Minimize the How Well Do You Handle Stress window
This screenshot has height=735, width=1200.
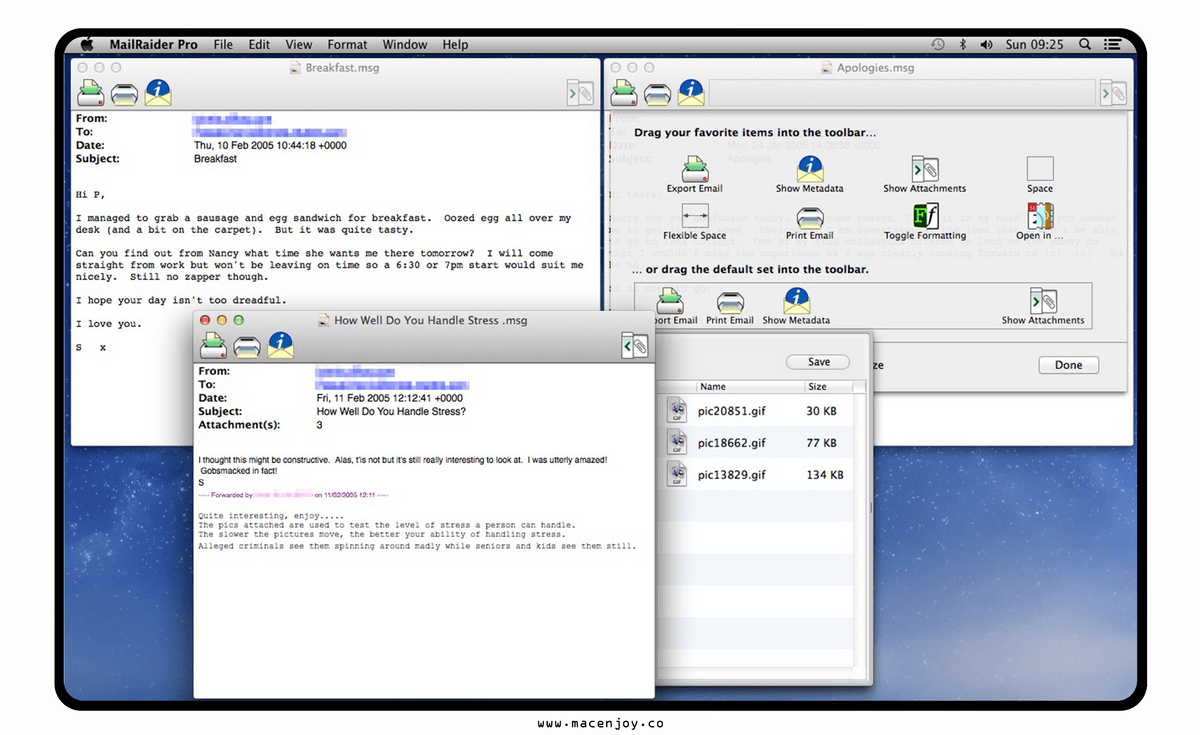222,320
